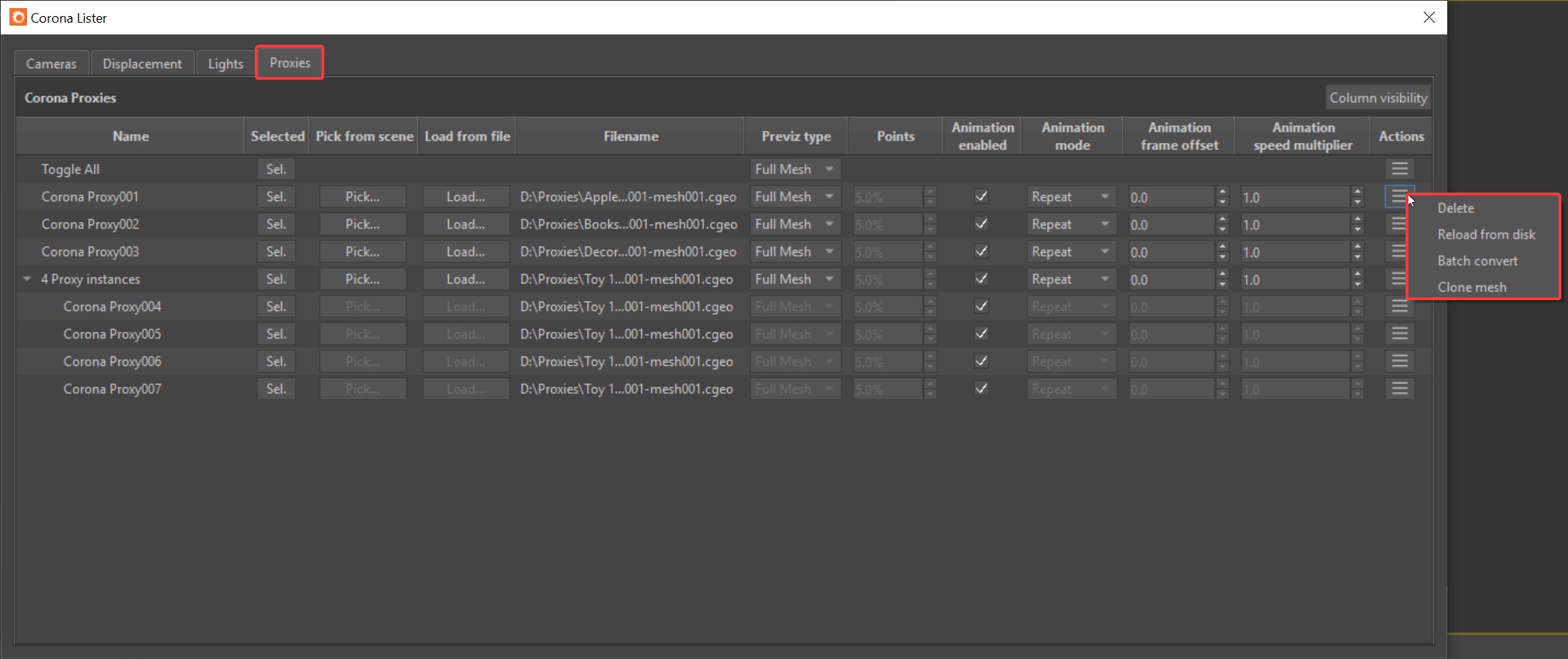Toggle animation enabled for Corona Proxy007
This screenshot has width=1568, height=659.
pyautogui.click(x=982, y=389)
